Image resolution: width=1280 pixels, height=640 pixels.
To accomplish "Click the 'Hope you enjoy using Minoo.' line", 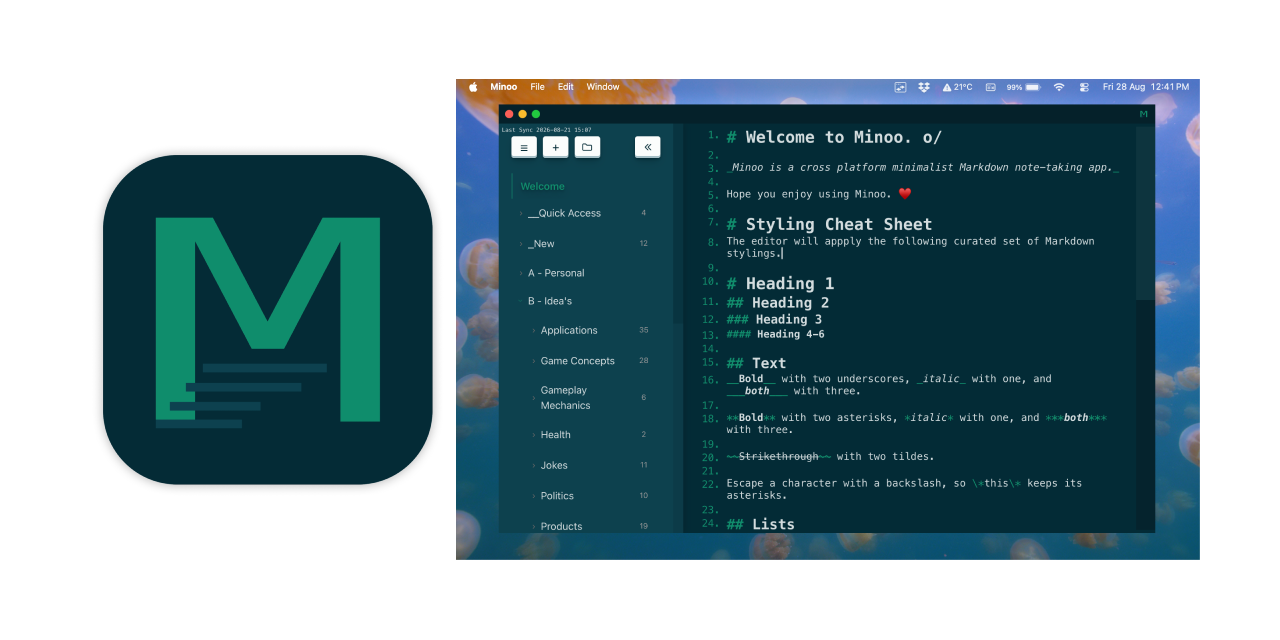I will point(819,194).
